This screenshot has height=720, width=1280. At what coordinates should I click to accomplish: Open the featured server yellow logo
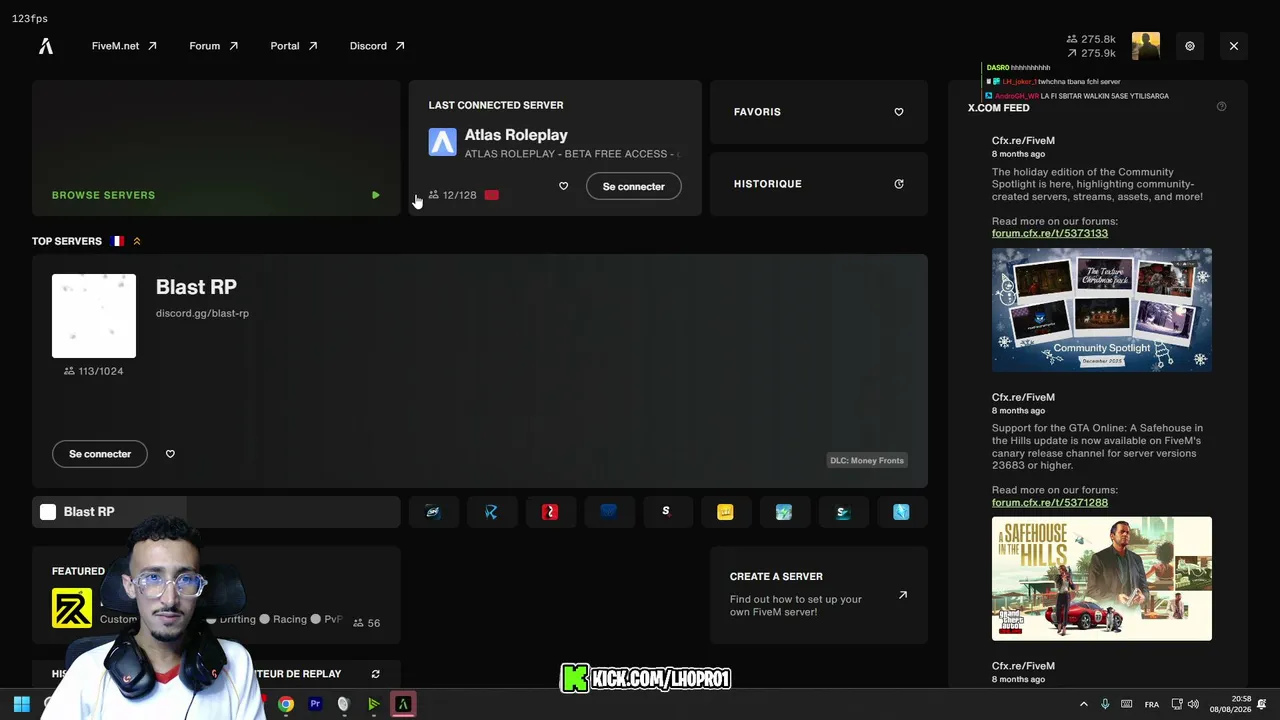click(72, 608)
